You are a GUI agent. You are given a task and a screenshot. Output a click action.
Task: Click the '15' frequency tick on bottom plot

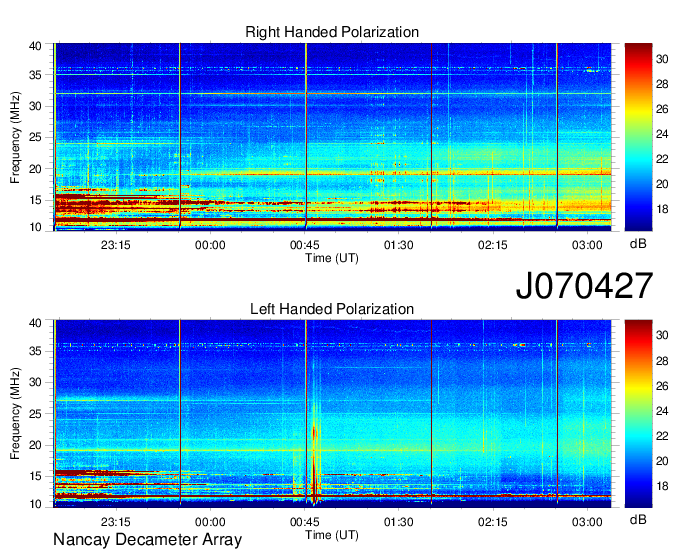click(x=35, y=477)
